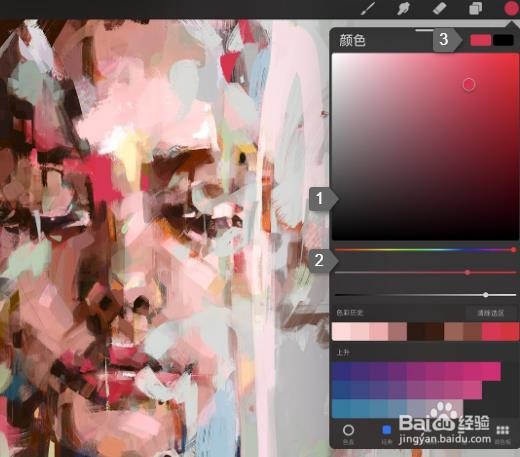Pick the light brown history swatch

pyautogui.click(x=454, y=331)
